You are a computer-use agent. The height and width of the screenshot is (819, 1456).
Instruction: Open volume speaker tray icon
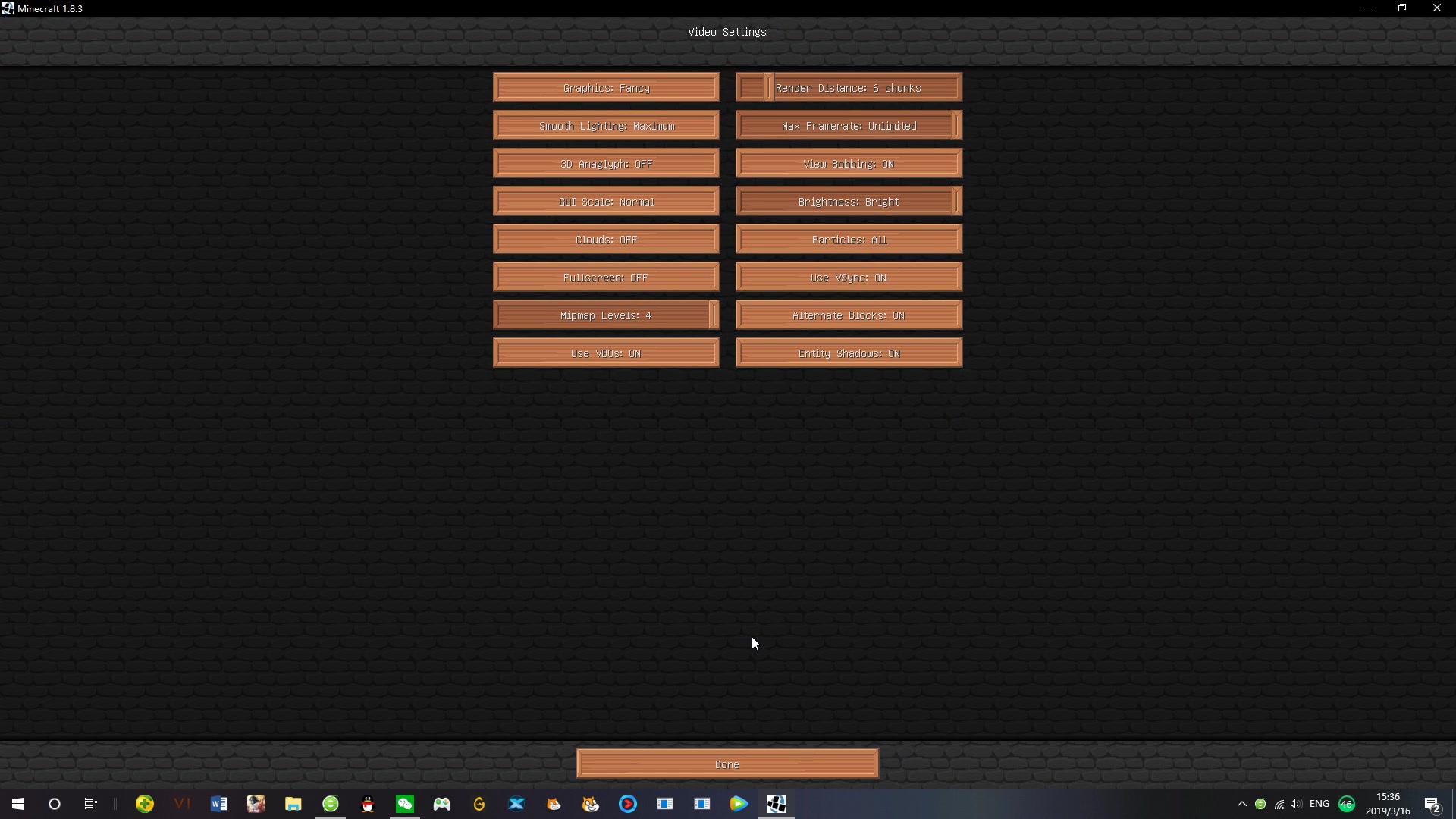coord(1296,804)
